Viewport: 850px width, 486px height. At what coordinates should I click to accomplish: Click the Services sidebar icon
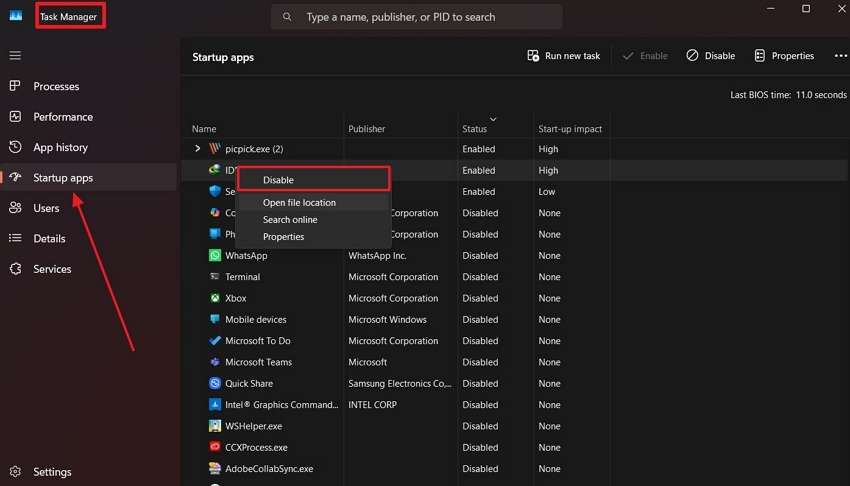[15, 269]
